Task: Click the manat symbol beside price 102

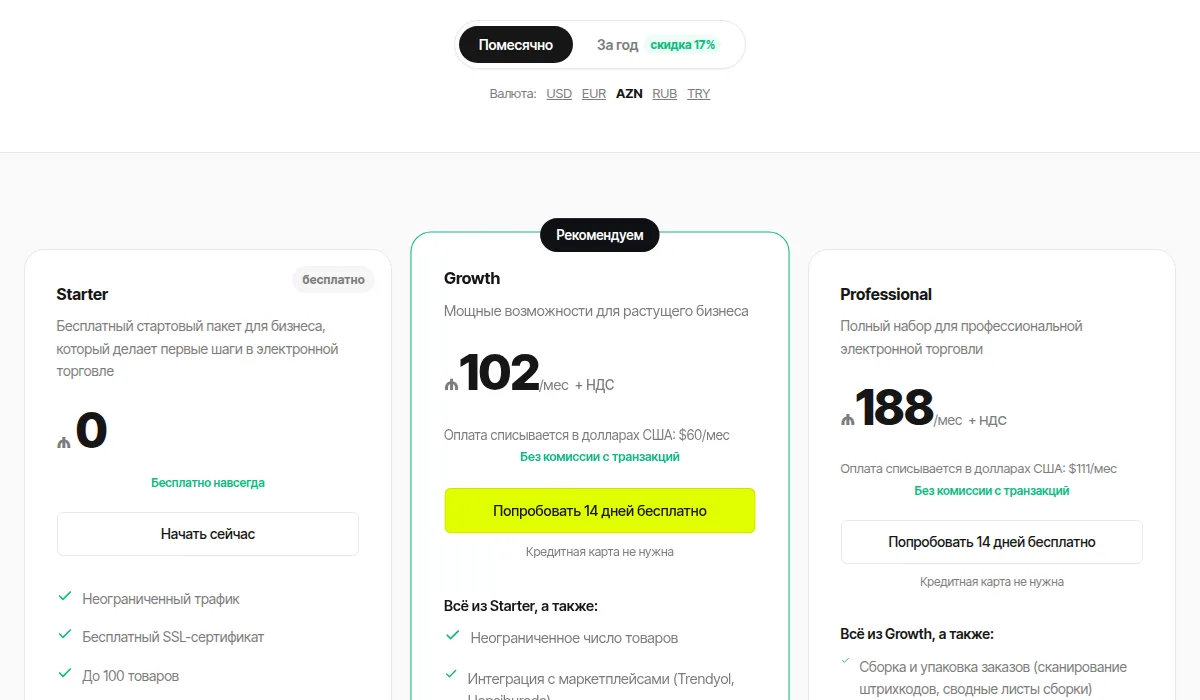Action: 451,385
